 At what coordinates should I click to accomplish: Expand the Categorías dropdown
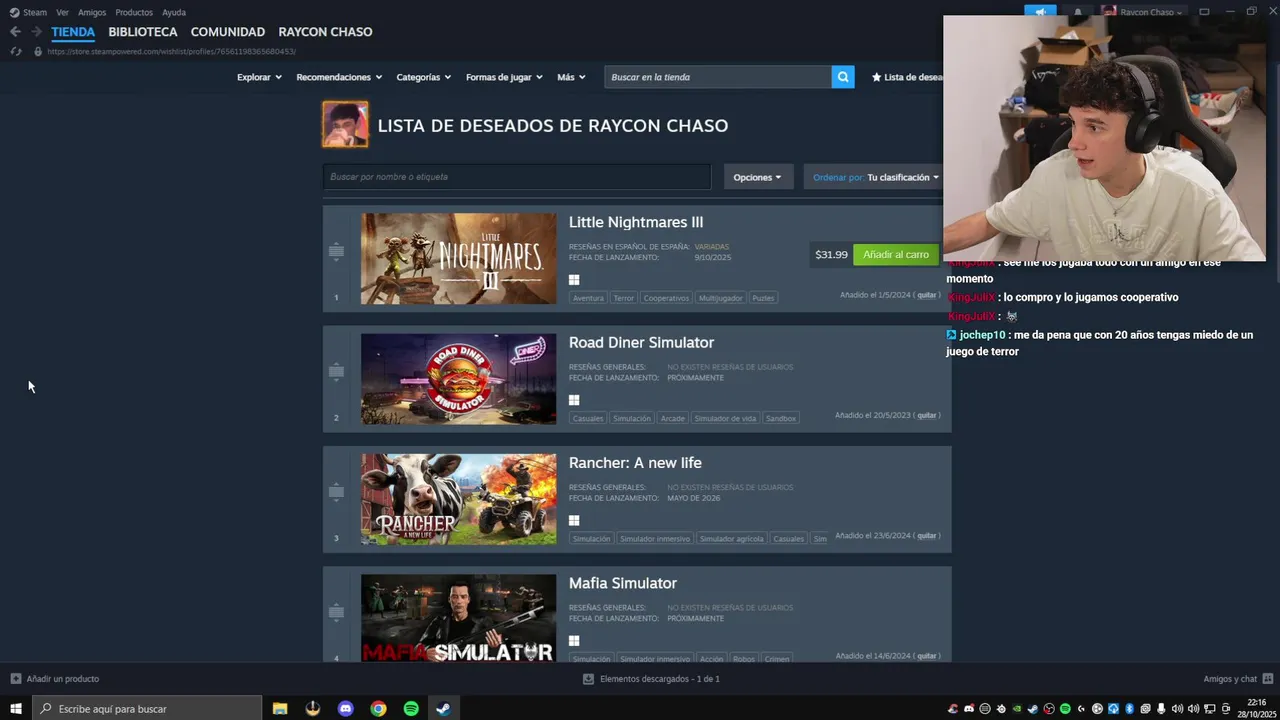423,77
